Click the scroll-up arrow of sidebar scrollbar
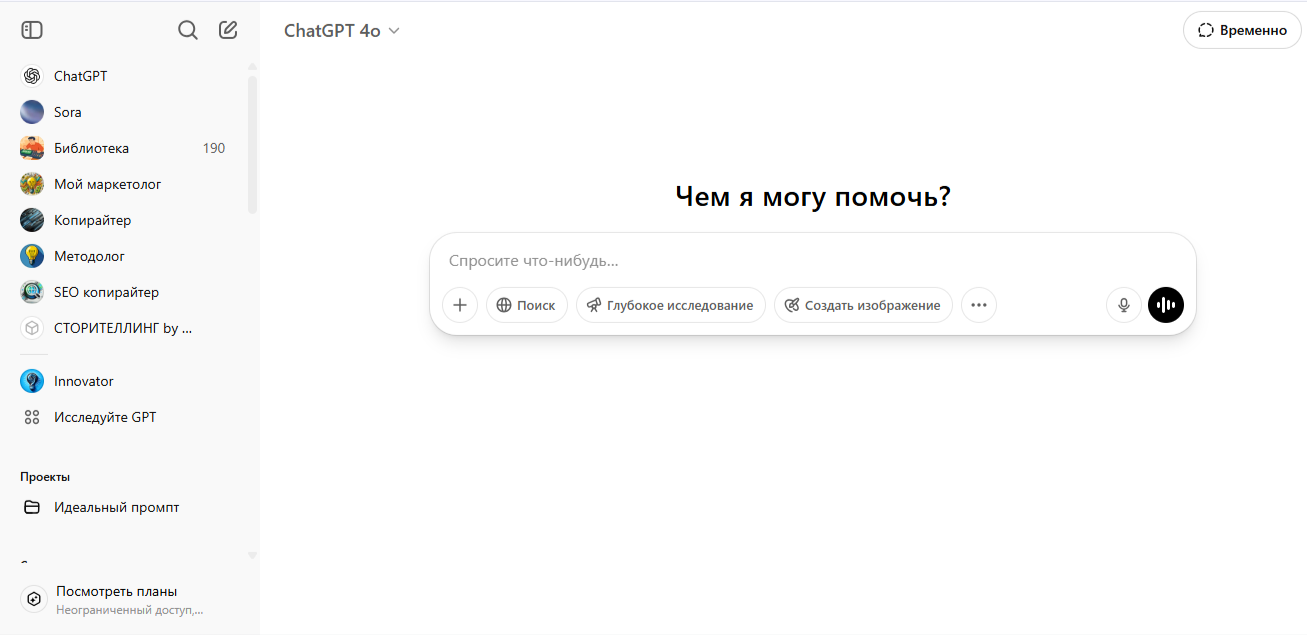The width and height of the screenshot is (1307, 635). click(x=252, y=66)
